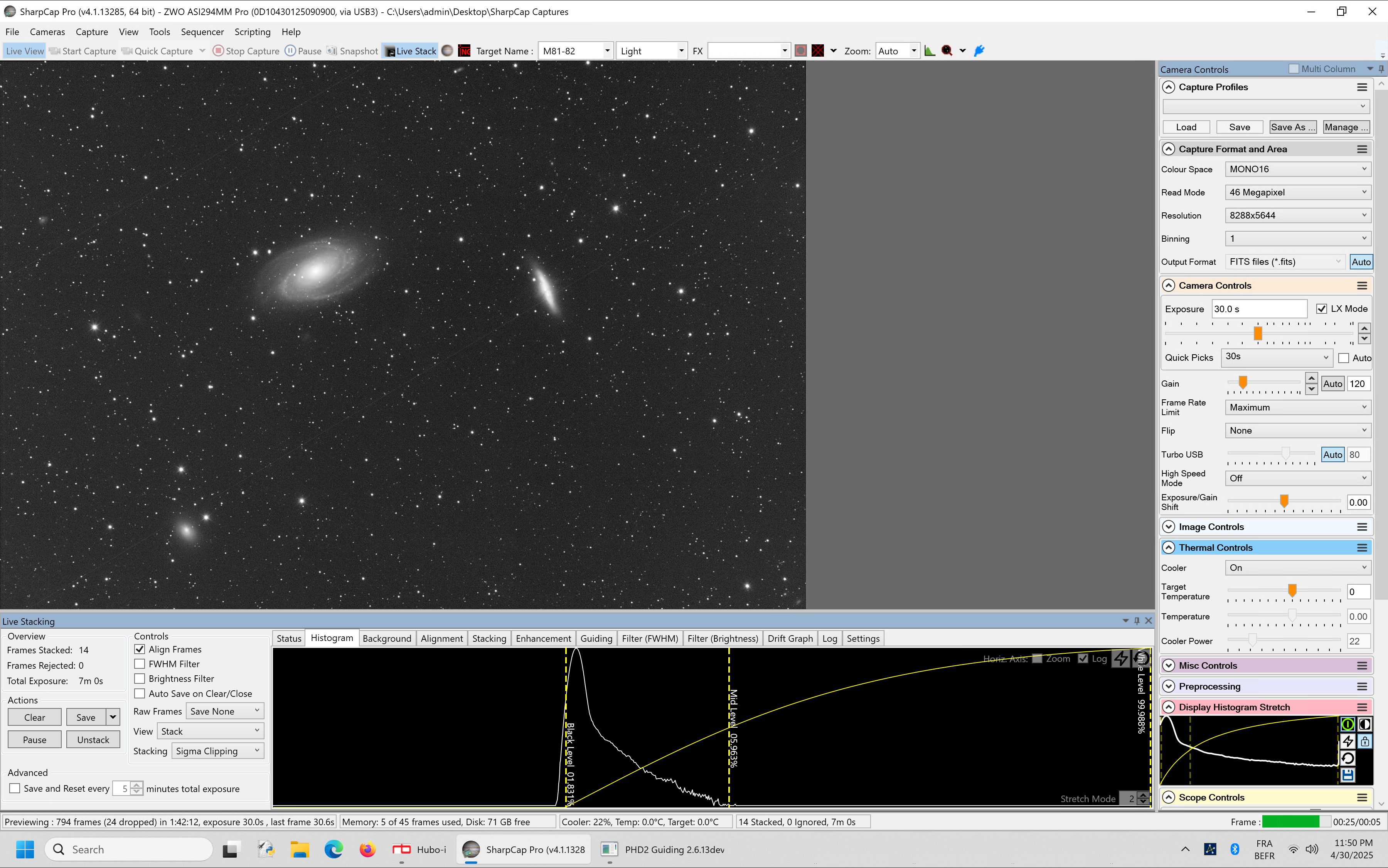Click the red NG icon in the toolbar
Image resolution: width=1388 pixels, height=868 pixels.
tap(465, 51)
